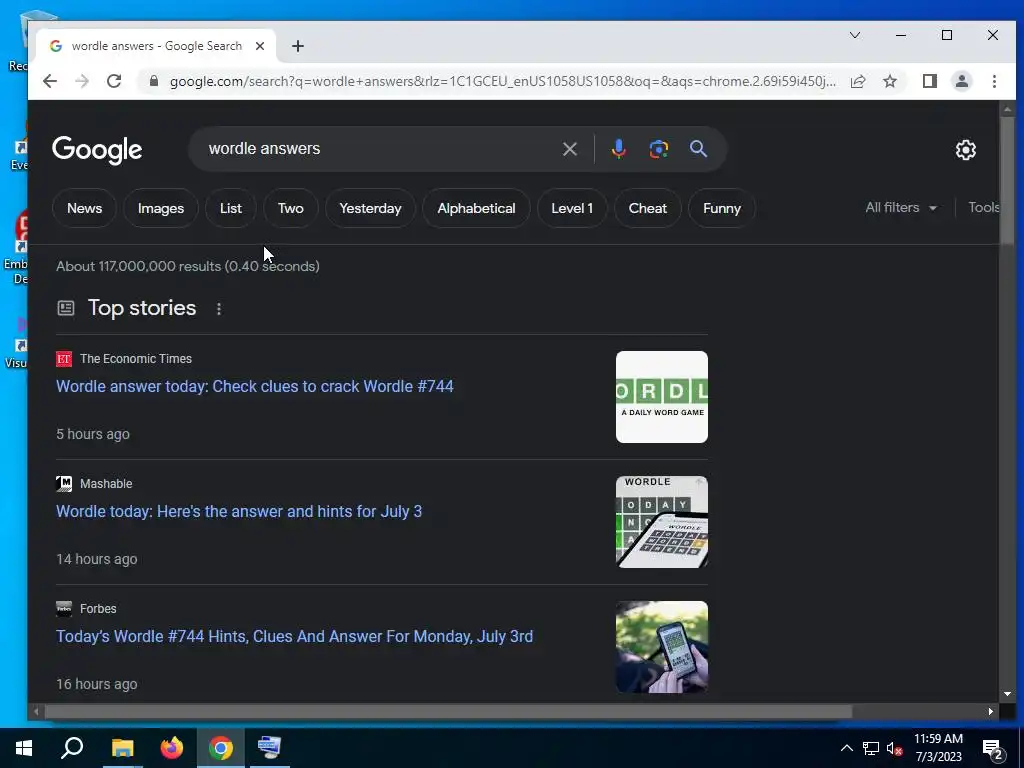Click the Google logo

(x=97, y=150)
